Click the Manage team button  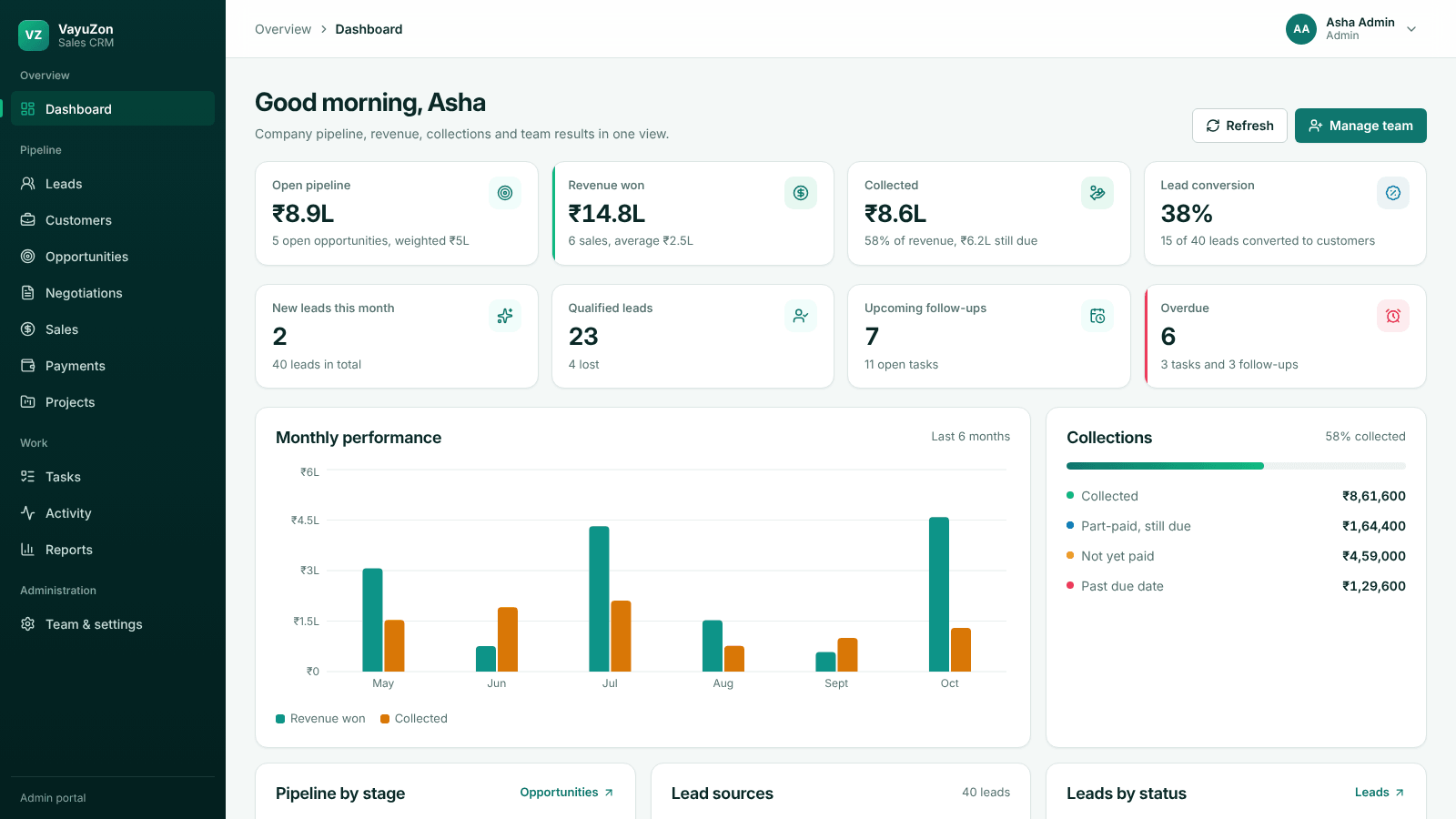(x=1360, y=126)
